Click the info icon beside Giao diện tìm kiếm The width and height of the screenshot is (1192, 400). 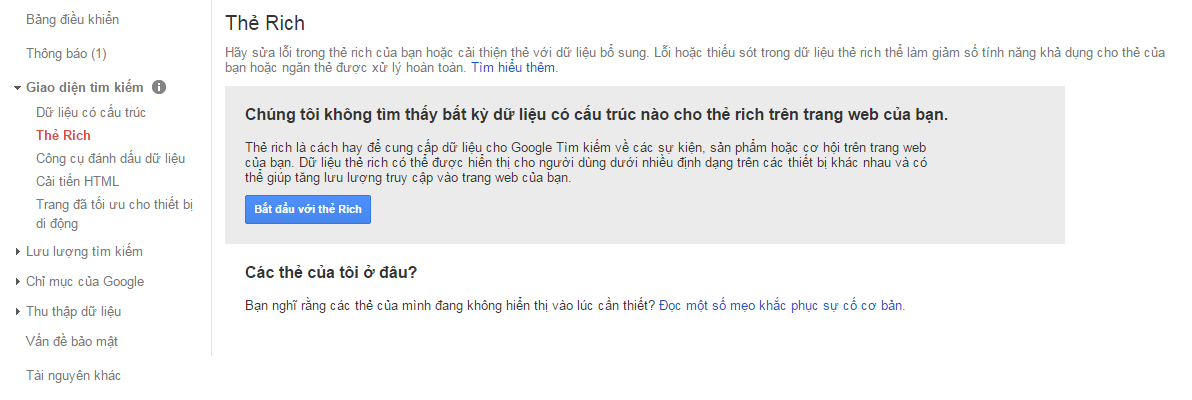159,87
